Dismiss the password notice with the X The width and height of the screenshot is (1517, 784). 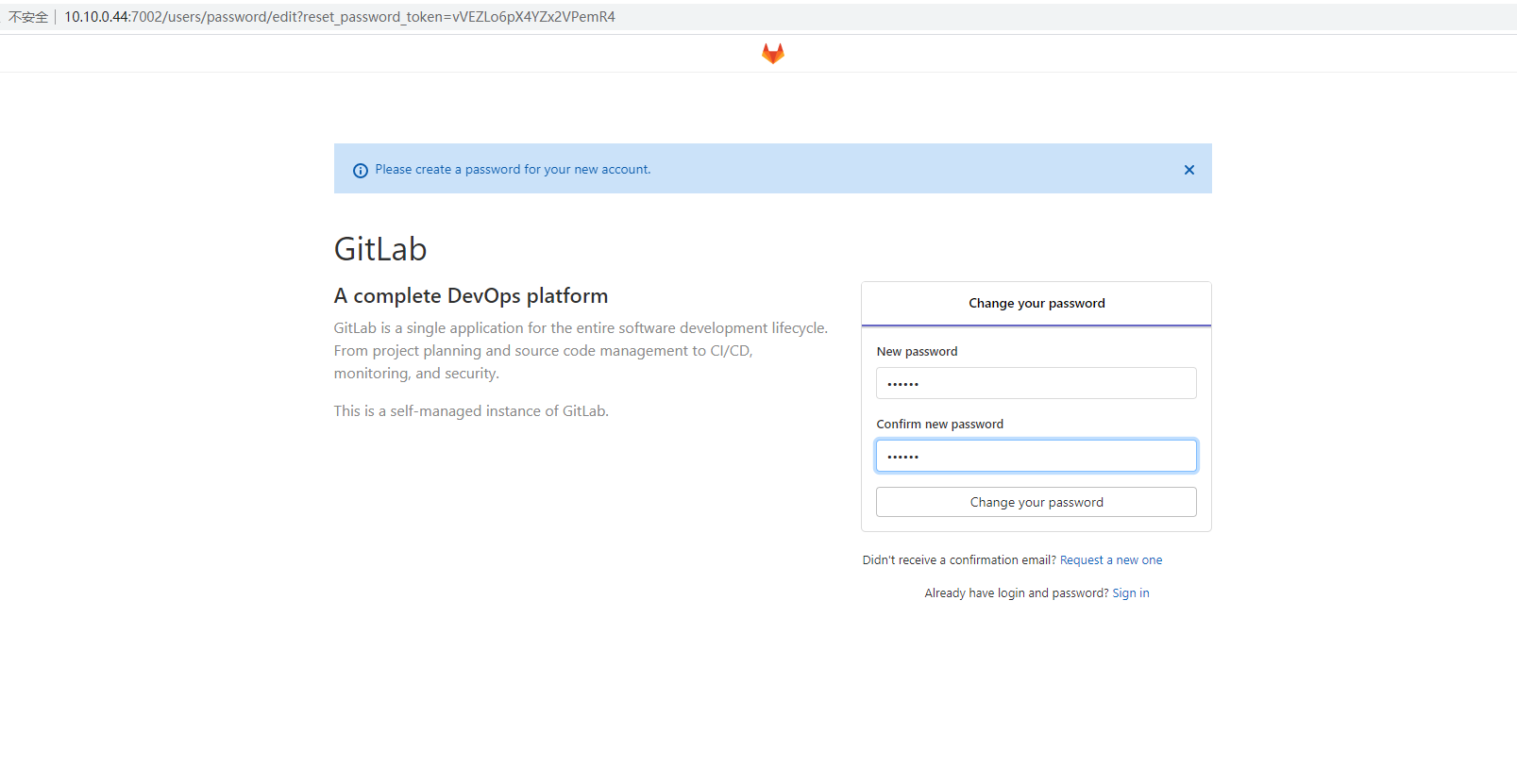[x=1189, y=170]
